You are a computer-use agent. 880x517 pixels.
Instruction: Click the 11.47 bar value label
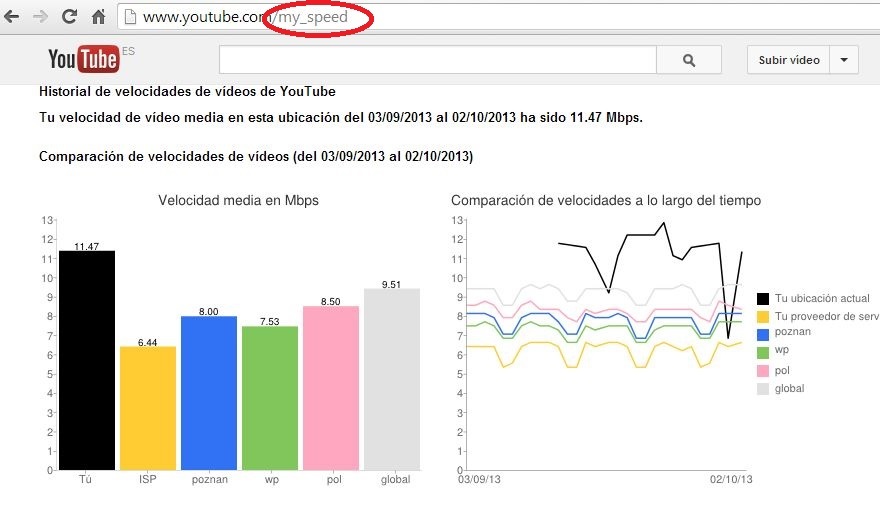click(x=86, y=246)
